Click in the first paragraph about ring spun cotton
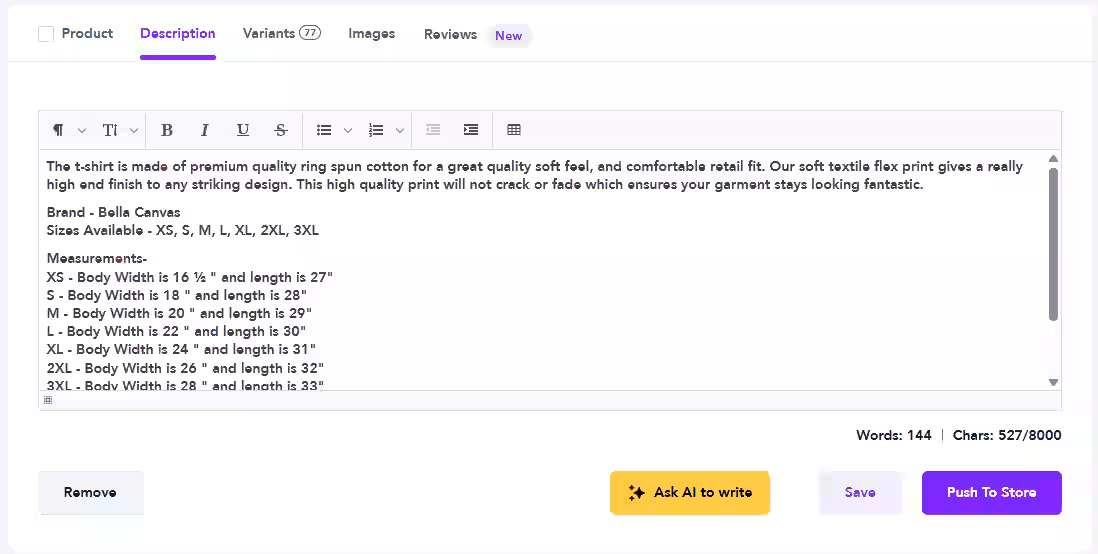 click(535, 176)
